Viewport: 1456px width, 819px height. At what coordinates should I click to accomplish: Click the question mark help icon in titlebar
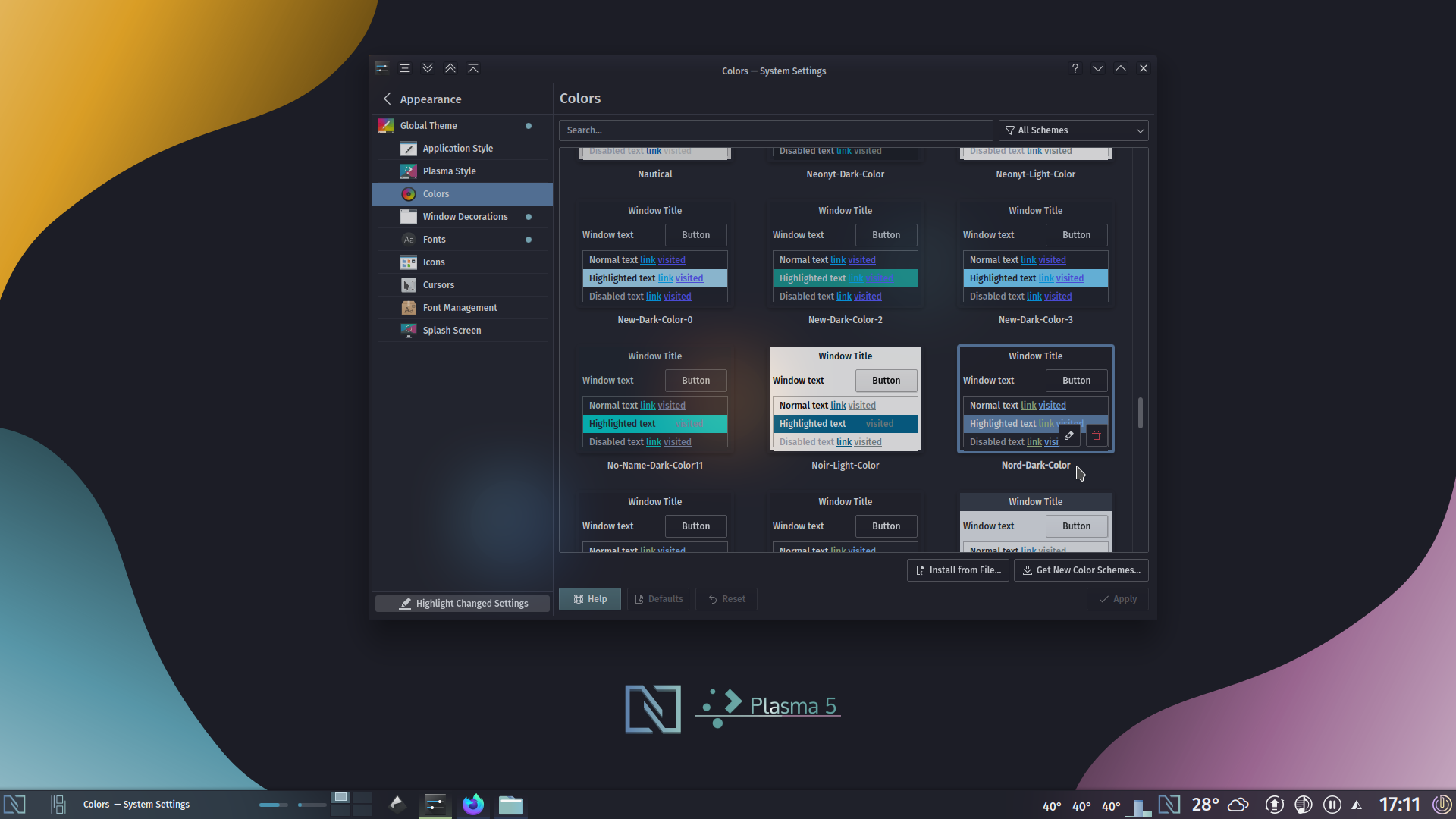click(1075, 68)
